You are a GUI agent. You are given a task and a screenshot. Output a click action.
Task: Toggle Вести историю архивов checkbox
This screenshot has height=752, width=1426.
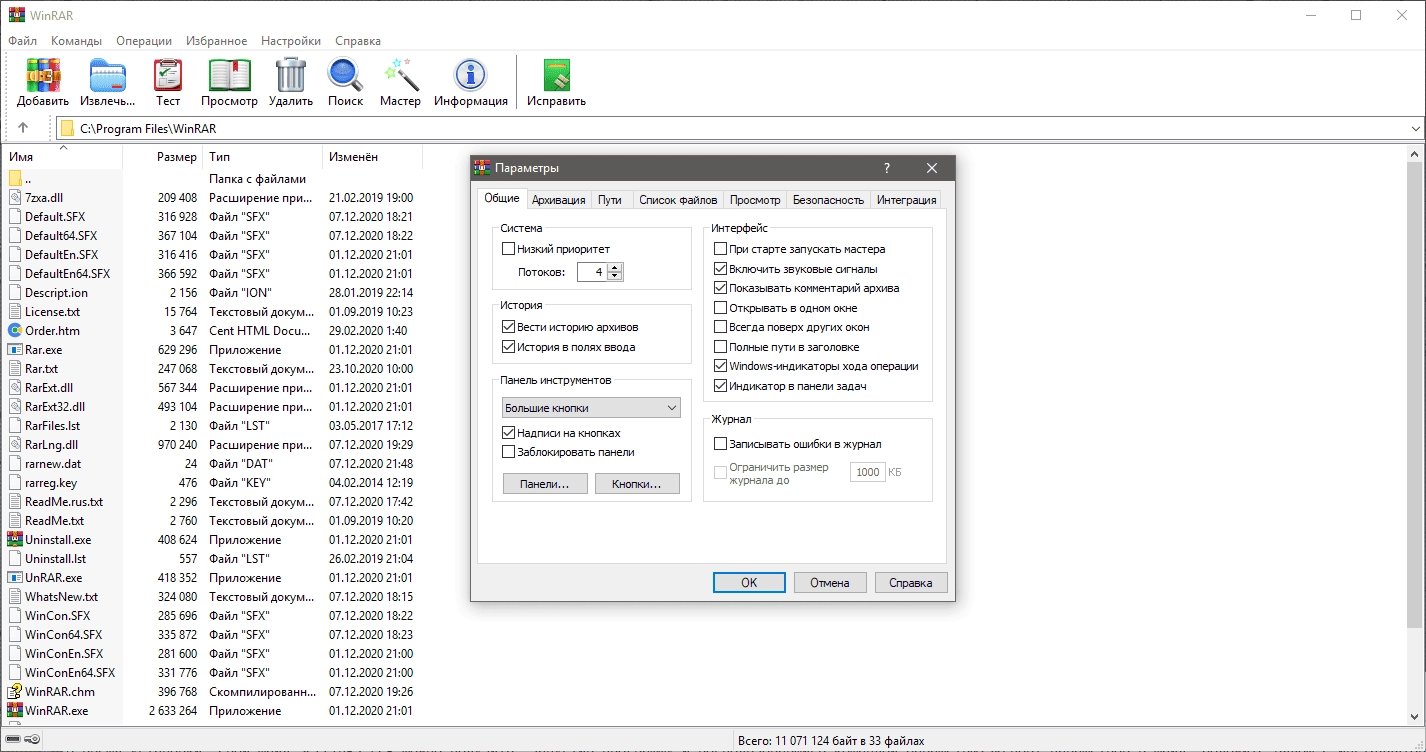(x=508, y=327)
